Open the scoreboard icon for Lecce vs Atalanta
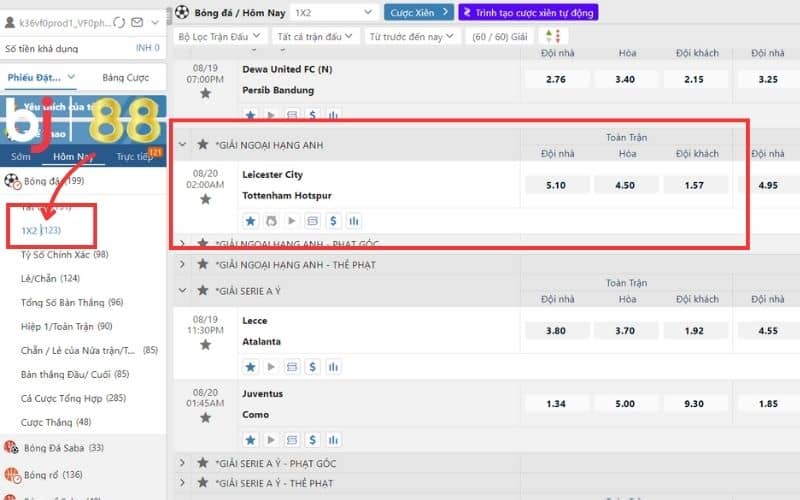 292,367
